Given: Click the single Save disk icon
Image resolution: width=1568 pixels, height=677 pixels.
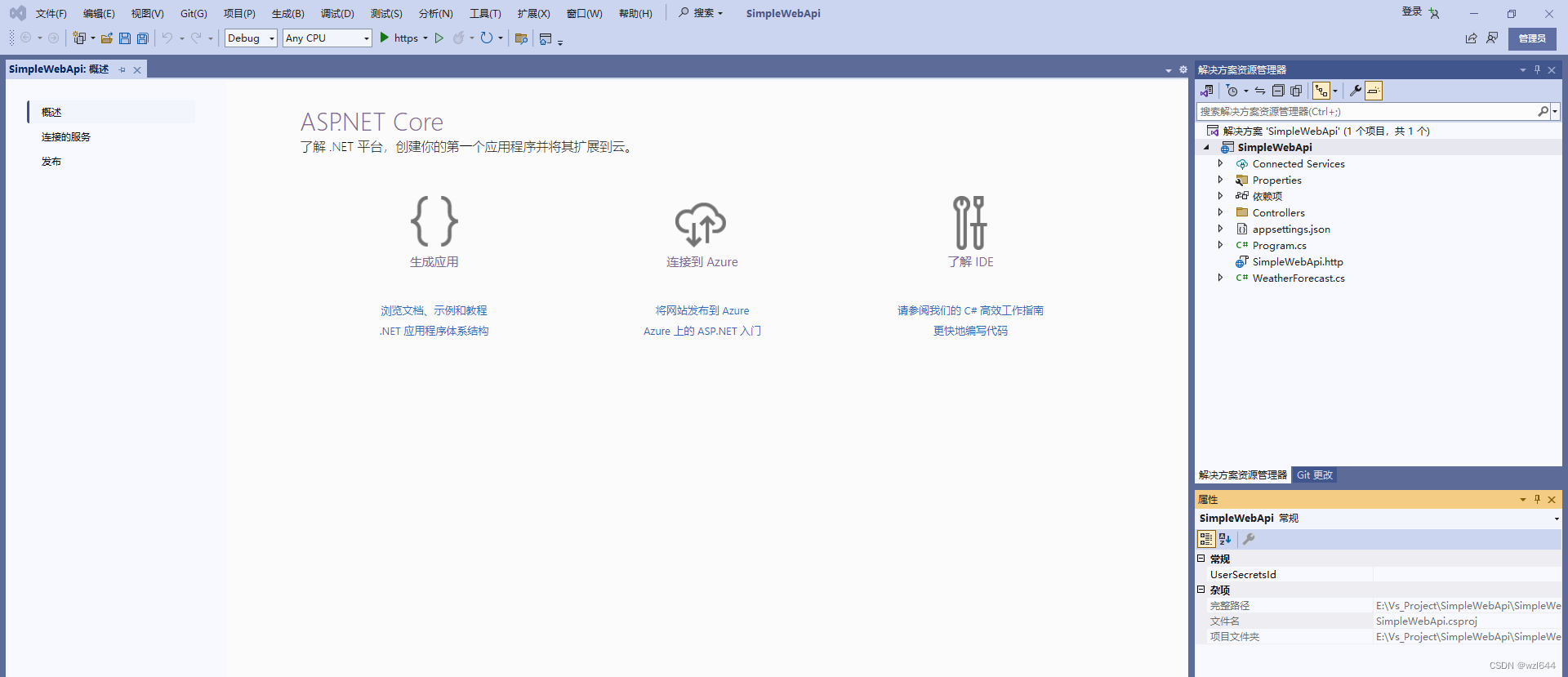Looking at the screenshot, I should pyautogui.click(x=125, y=38).
